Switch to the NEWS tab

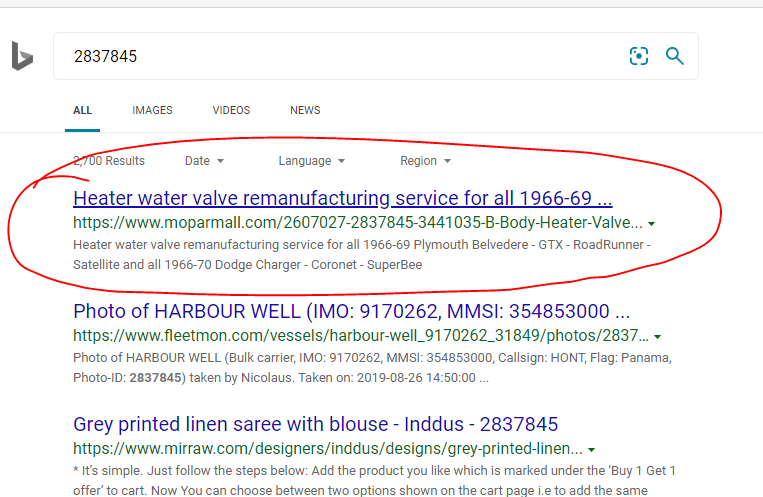[x=305, y=110]
